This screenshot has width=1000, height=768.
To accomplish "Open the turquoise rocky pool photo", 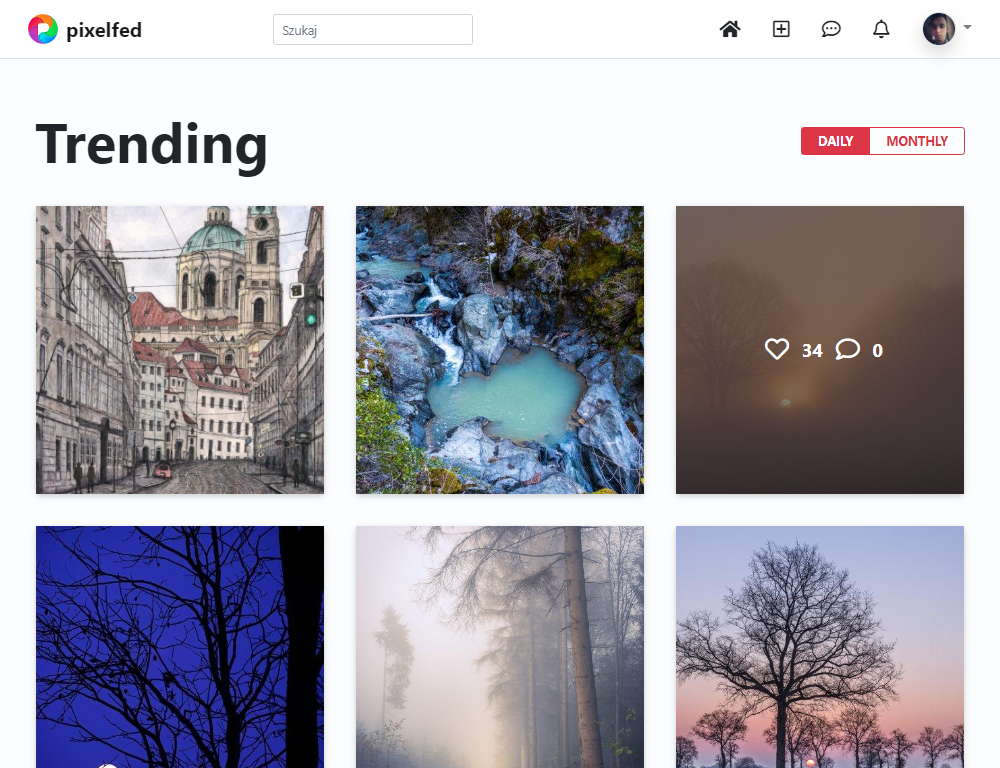I will click(500, 350).
